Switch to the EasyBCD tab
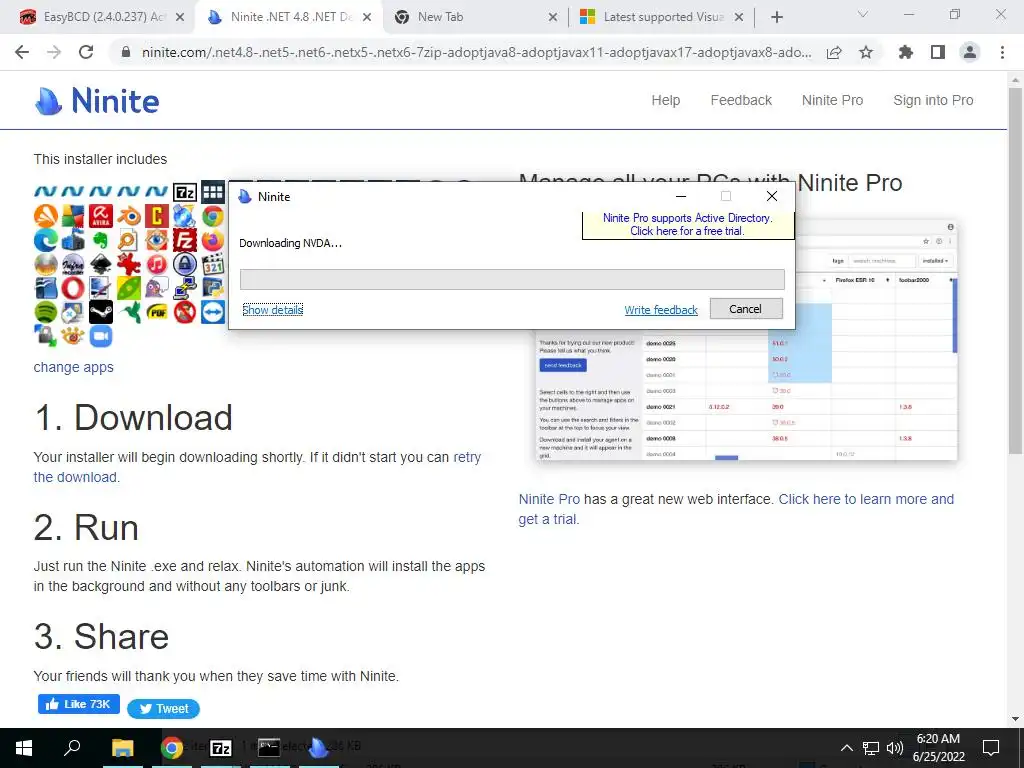 tap(97, 17)
